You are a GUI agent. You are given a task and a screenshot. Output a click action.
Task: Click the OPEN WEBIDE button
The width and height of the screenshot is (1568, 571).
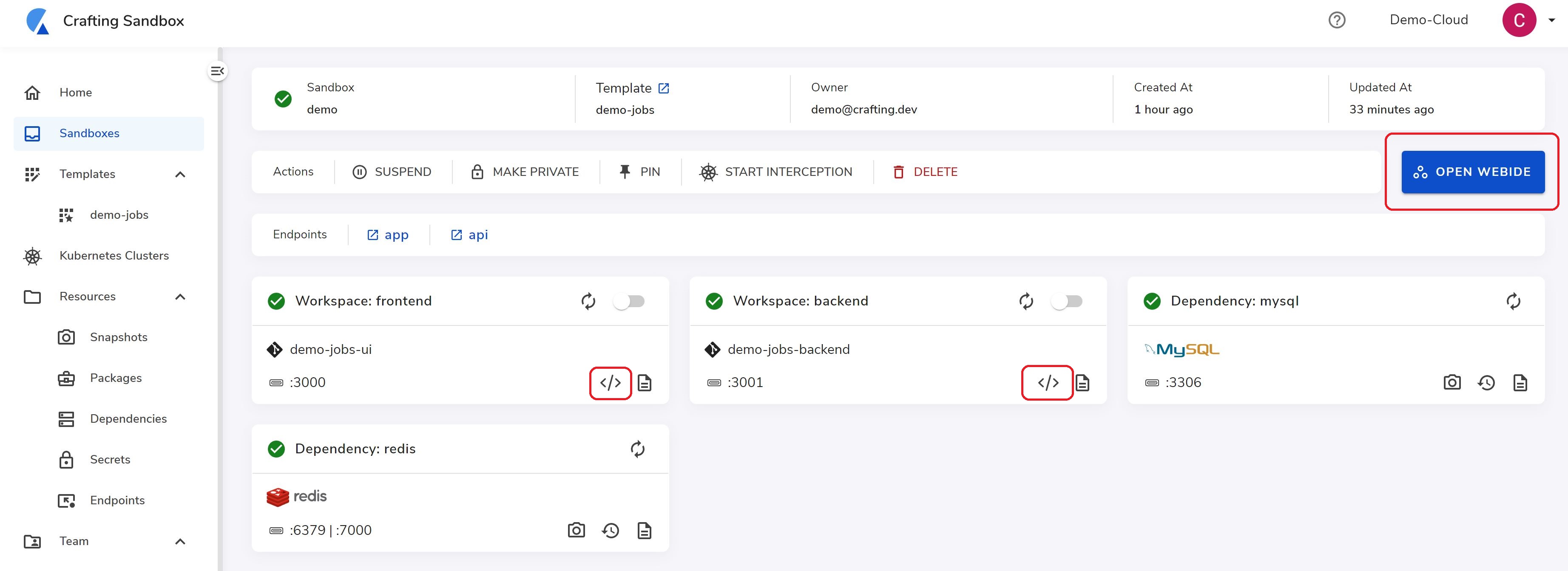[x=1472, y=172]
